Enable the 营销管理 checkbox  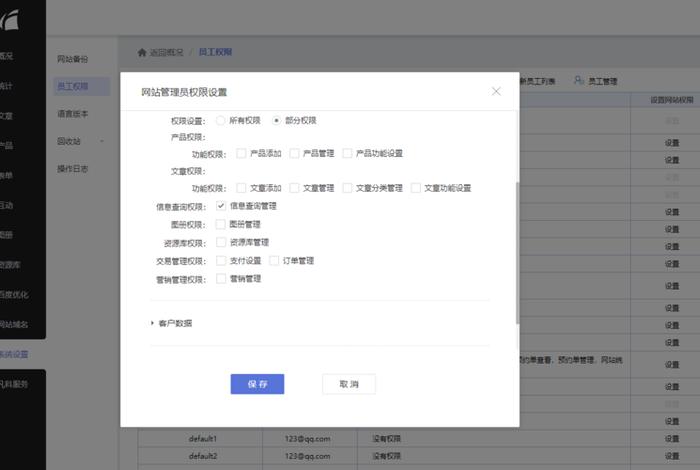point(221,279)
